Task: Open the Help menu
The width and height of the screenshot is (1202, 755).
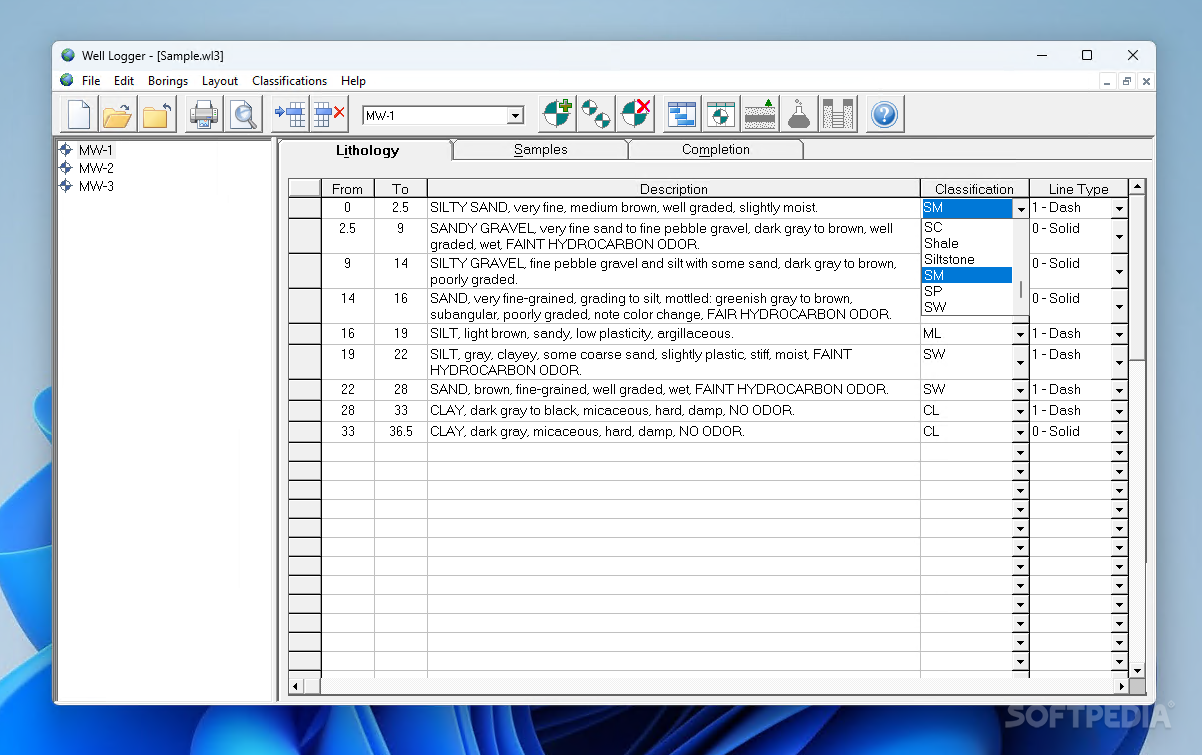Action: tap(353, 81)
